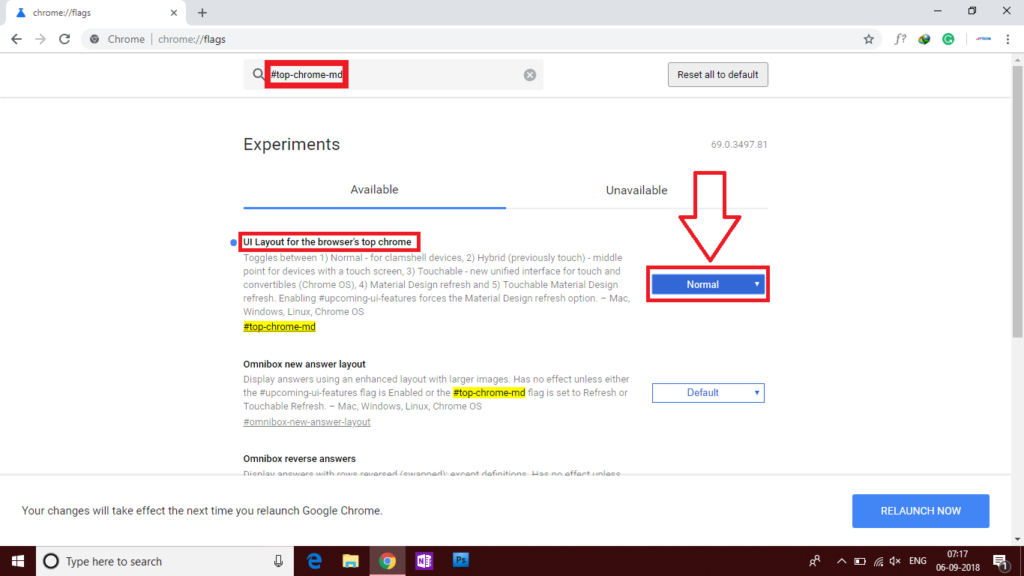Open a new tab with the plus button
The image size is (1024, 576).
pyautogui.click(x=202, y=13)
